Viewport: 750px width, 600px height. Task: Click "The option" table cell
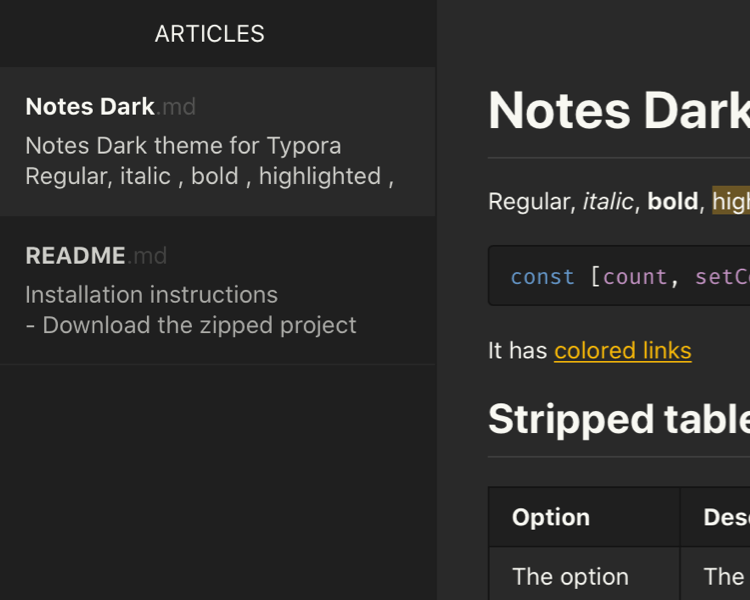[x=570, y=577]
